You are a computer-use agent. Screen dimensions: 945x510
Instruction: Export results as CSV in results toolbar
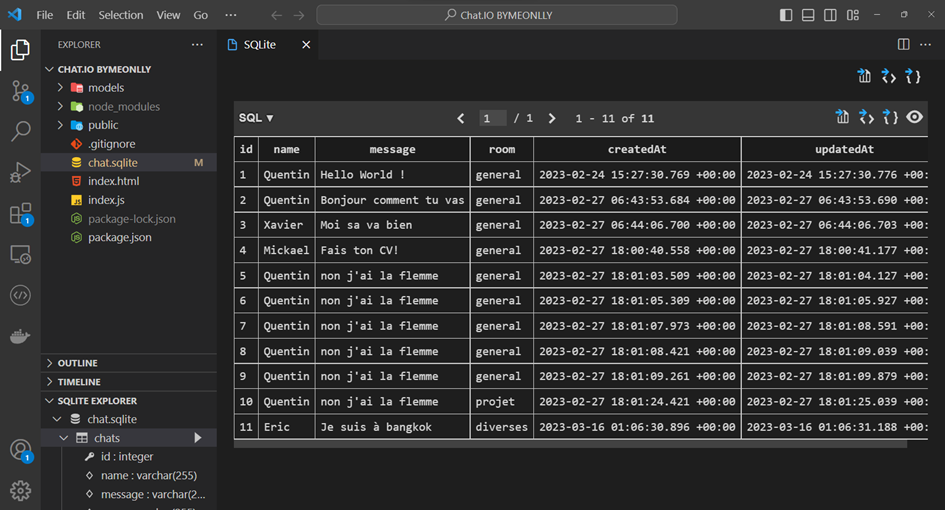pyautogui.click(x=843, y=117)
